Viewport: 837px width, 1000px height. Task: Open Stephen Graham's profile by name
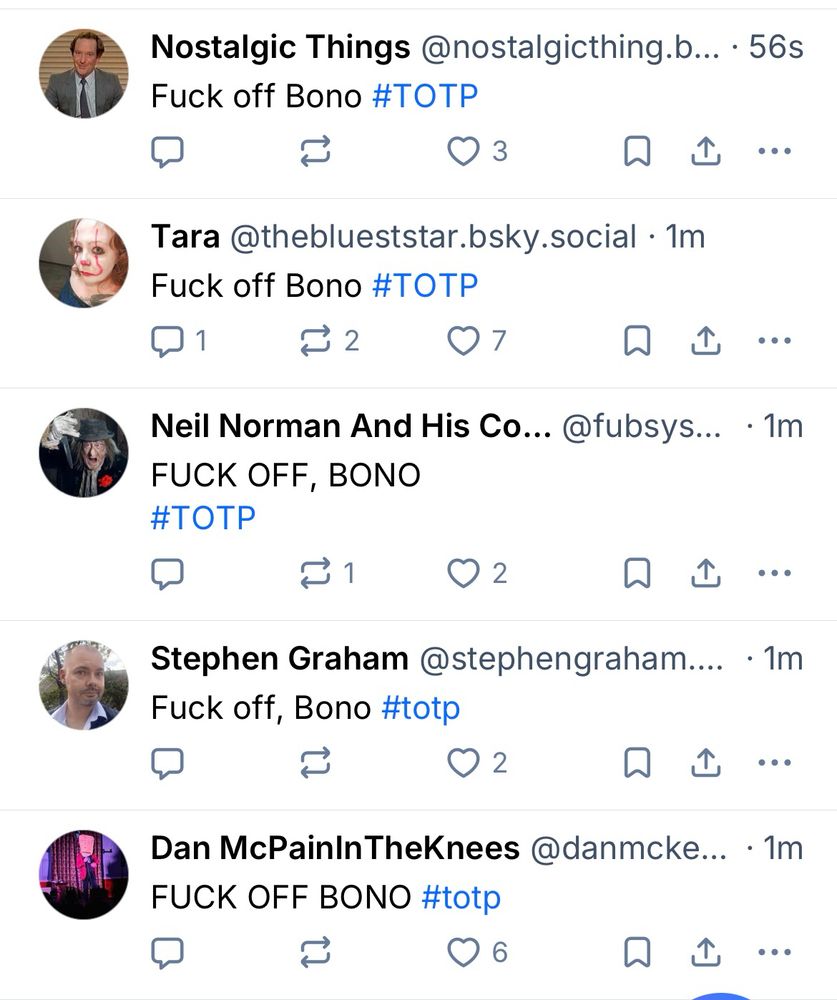pyautogui.click(x=279, y=659)
